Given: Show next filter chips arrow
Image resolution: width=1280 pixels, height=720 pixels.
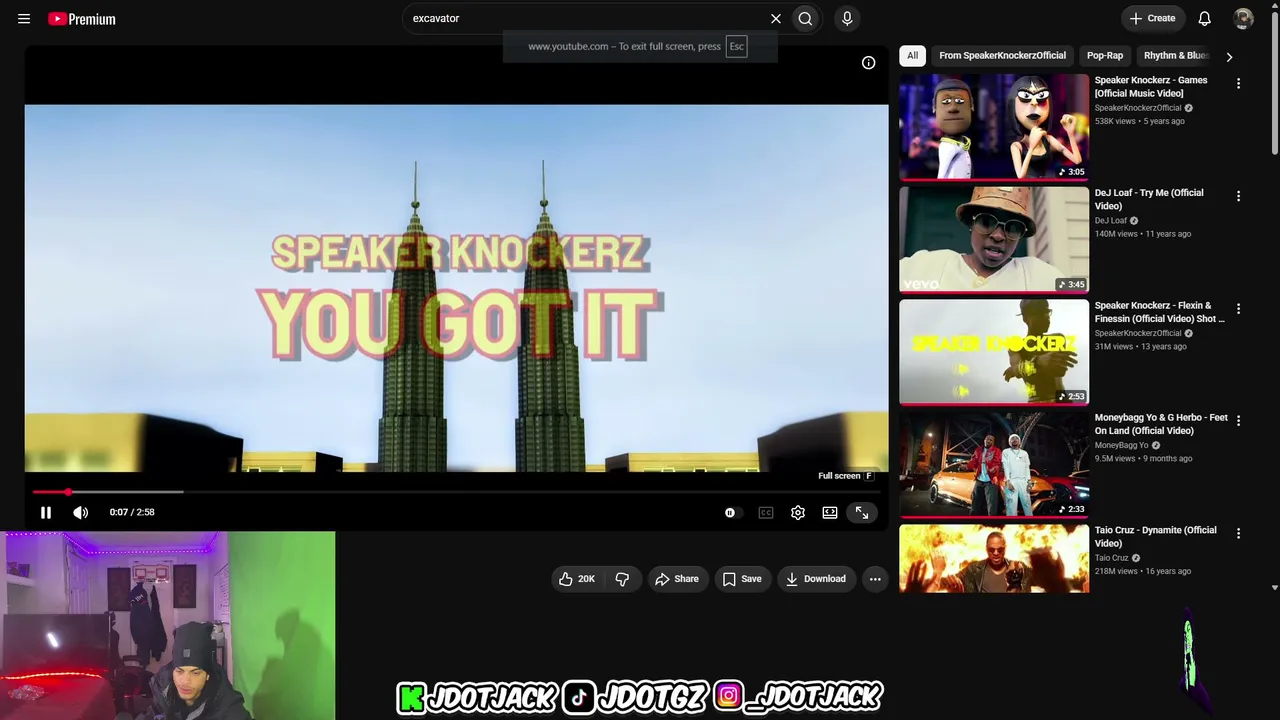Looking at the screenshot, I should coord(1229,57).
